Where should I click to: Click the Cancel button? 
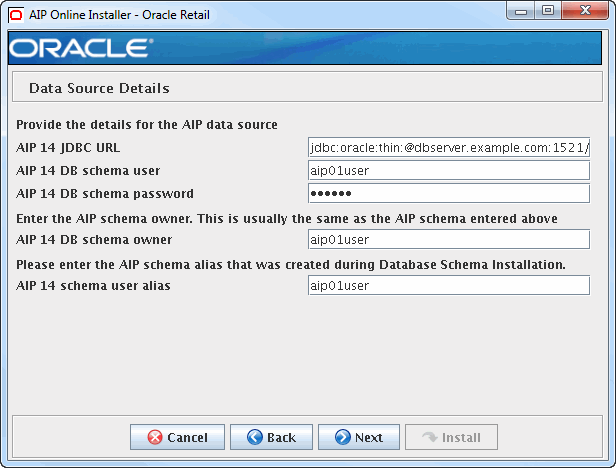point(177,437)
